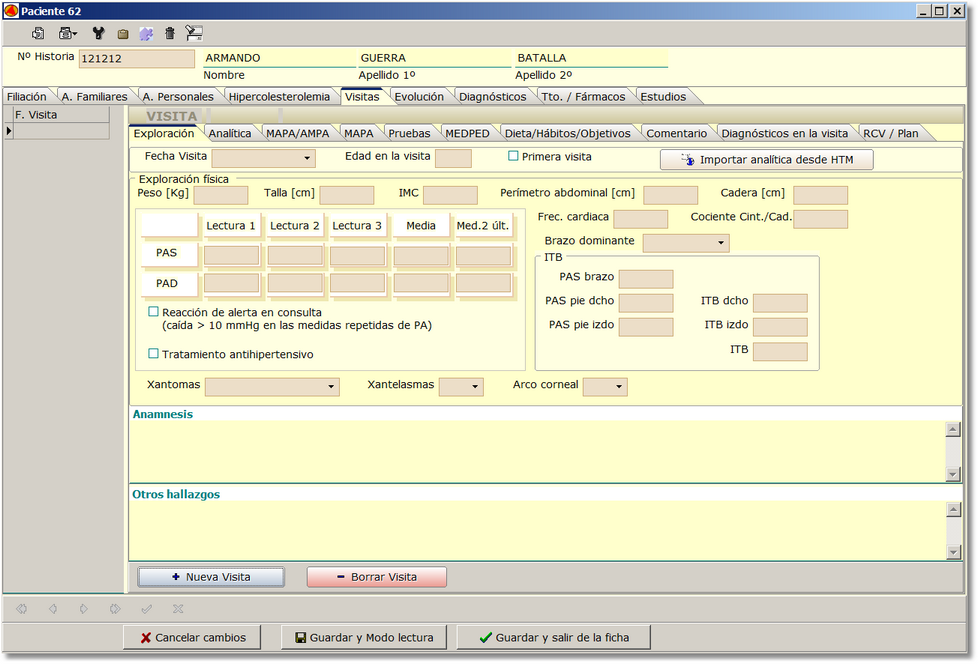Open the A. Familiares tab
Viewport: 978px width, 664px height.
94,97
